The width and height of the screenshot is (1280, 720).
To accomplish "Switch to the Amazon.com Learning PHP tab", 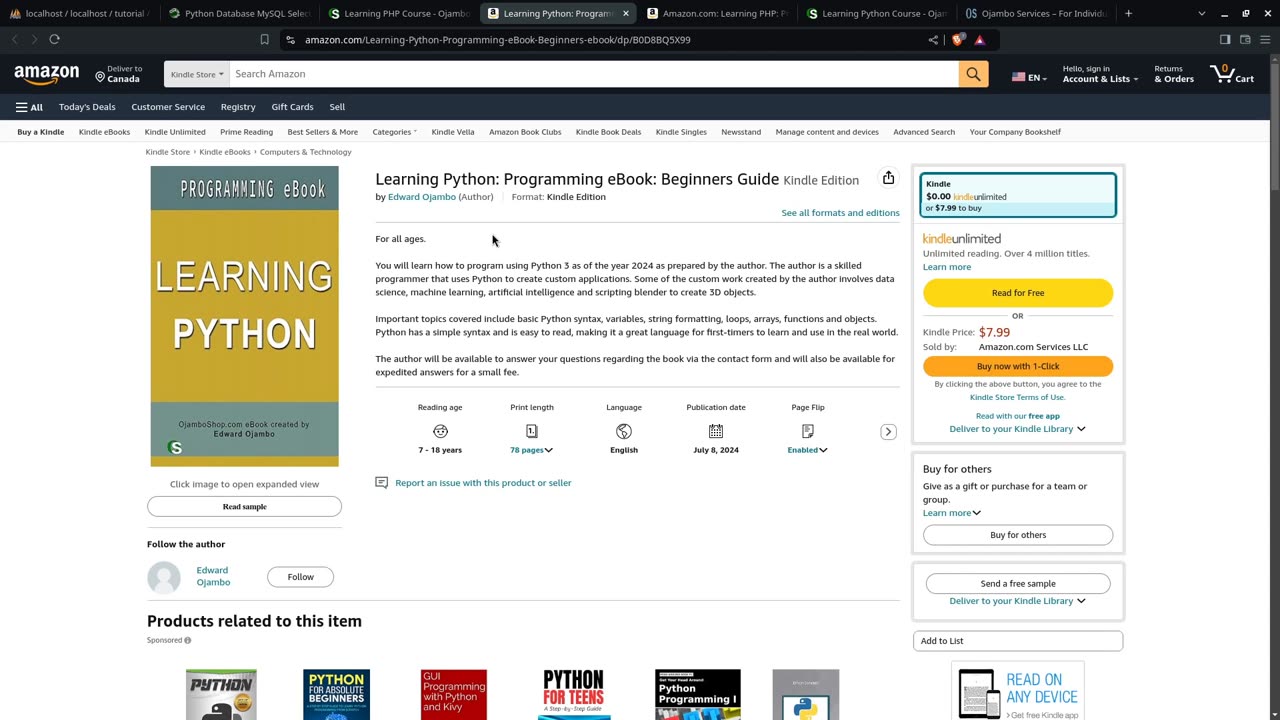I will 718,13.
